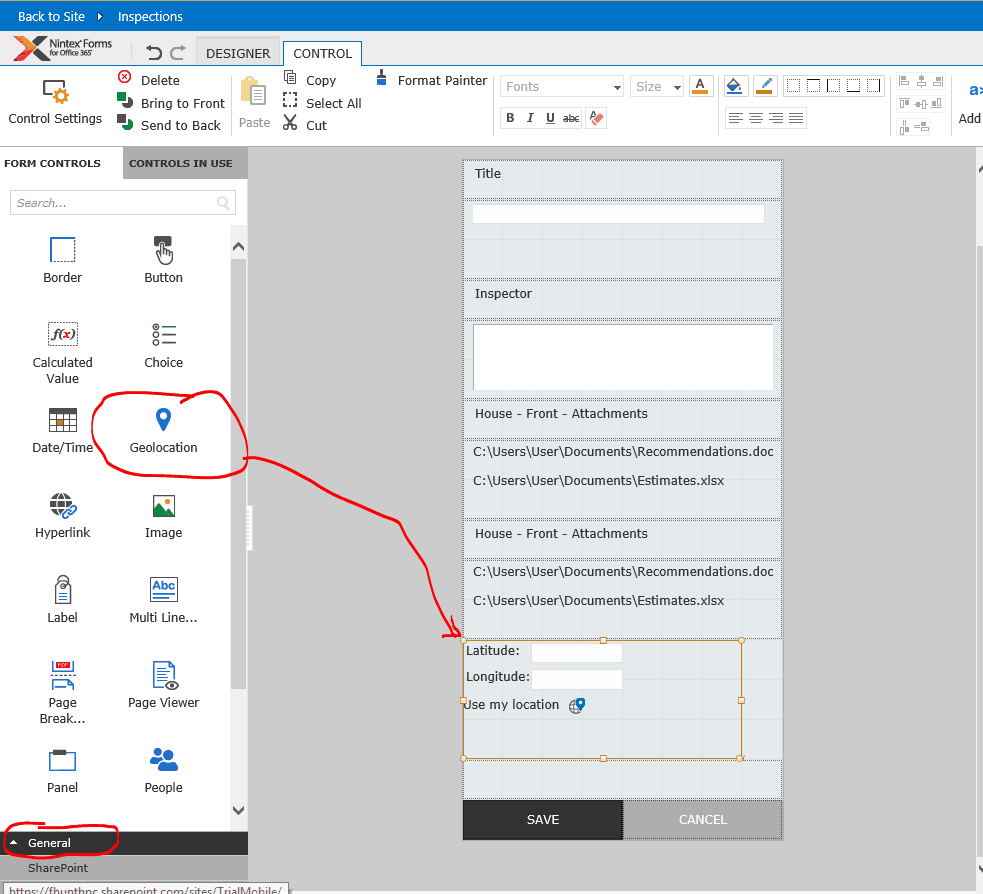The image size is (983, 894).
Task: Redo the last action
Action: pos(178,53)
